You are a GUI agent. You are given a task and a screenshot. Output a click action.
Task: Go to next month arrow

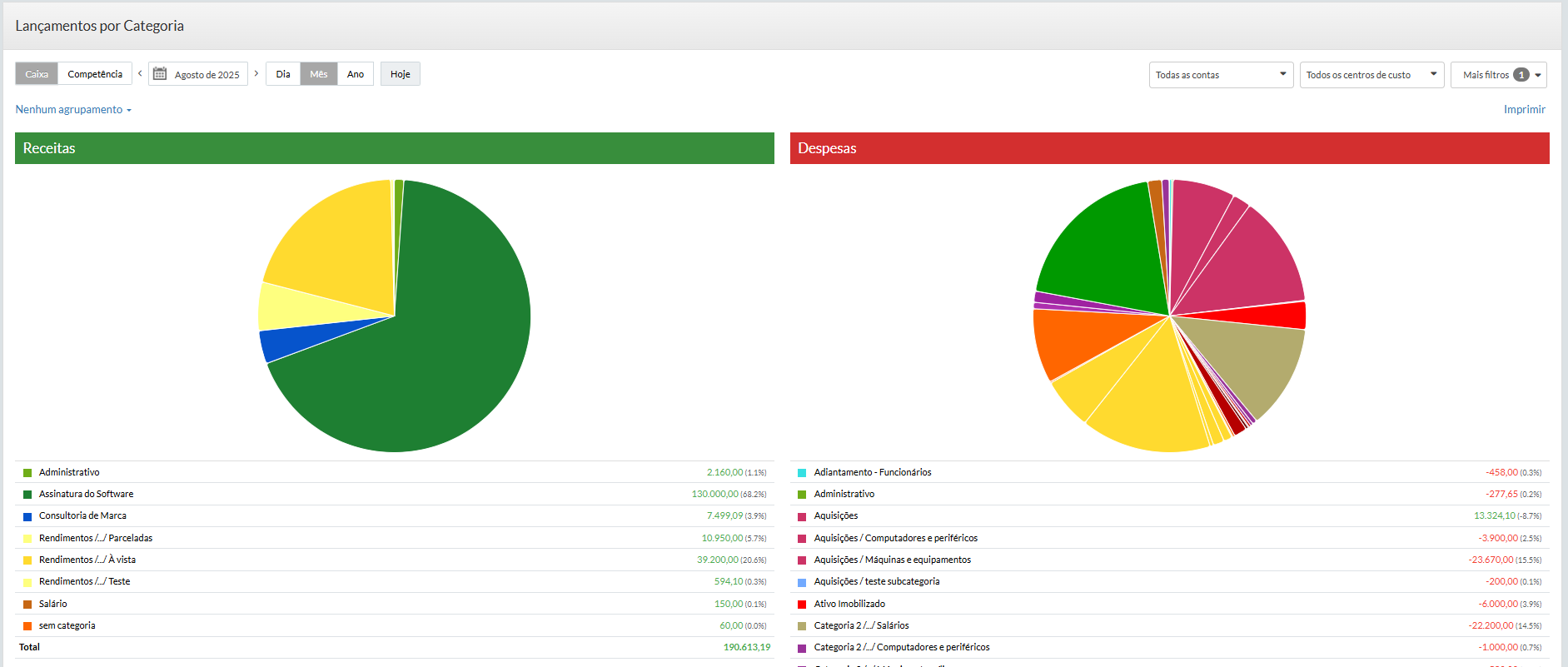(x=256, y=73)
